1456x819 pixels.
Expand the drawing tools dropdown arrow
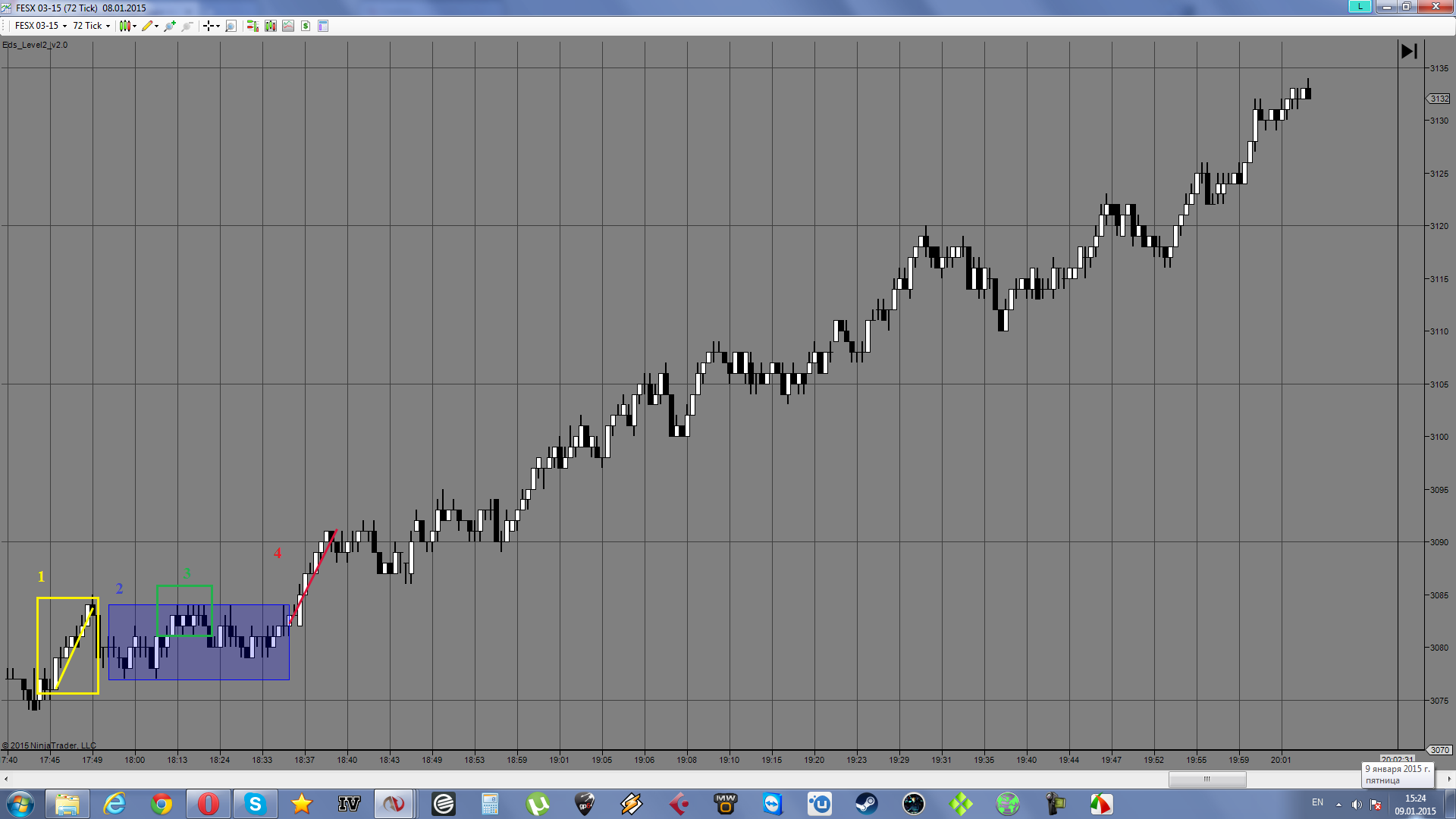click(157, 26)
